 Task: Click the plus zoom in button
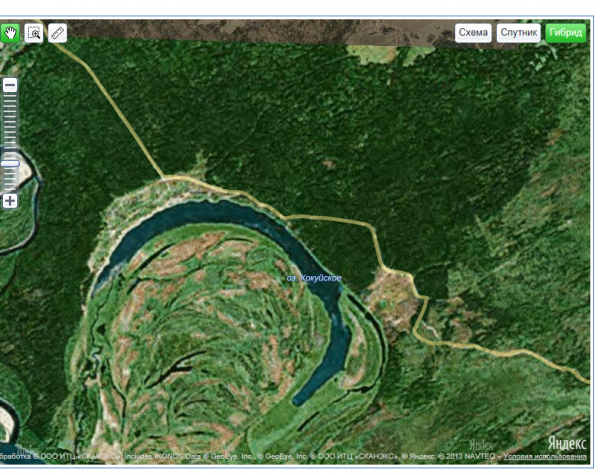(x=10, y=201)
